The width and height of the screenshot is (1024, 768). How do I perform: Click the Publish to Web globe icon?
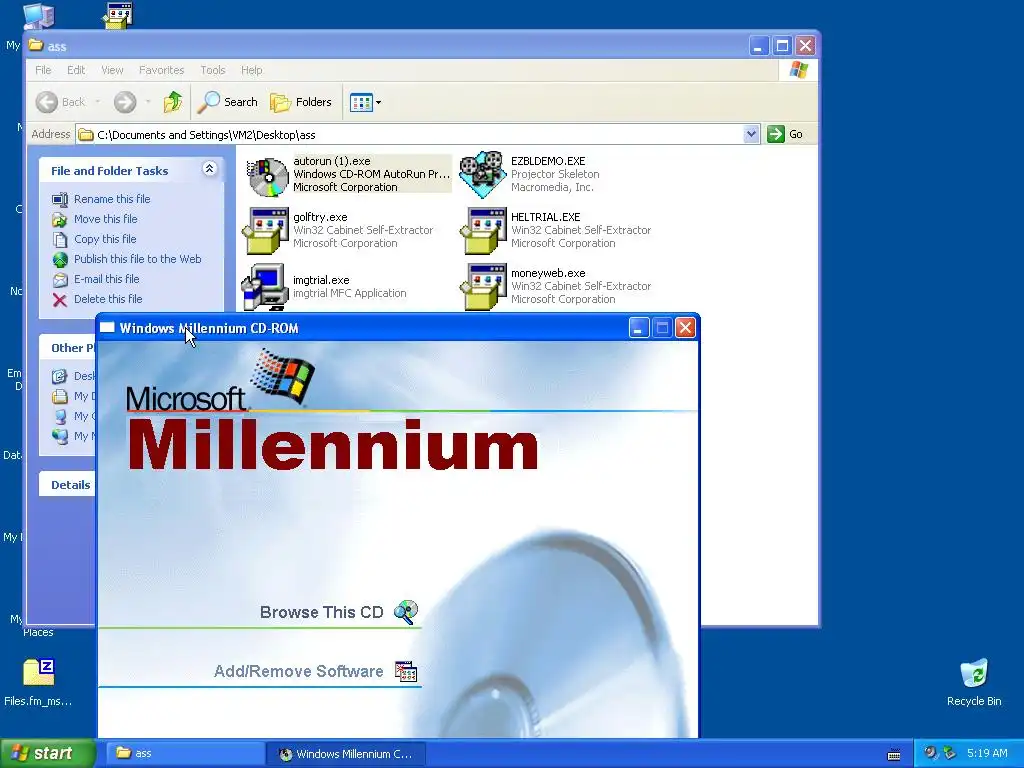(x=60, y=260)
